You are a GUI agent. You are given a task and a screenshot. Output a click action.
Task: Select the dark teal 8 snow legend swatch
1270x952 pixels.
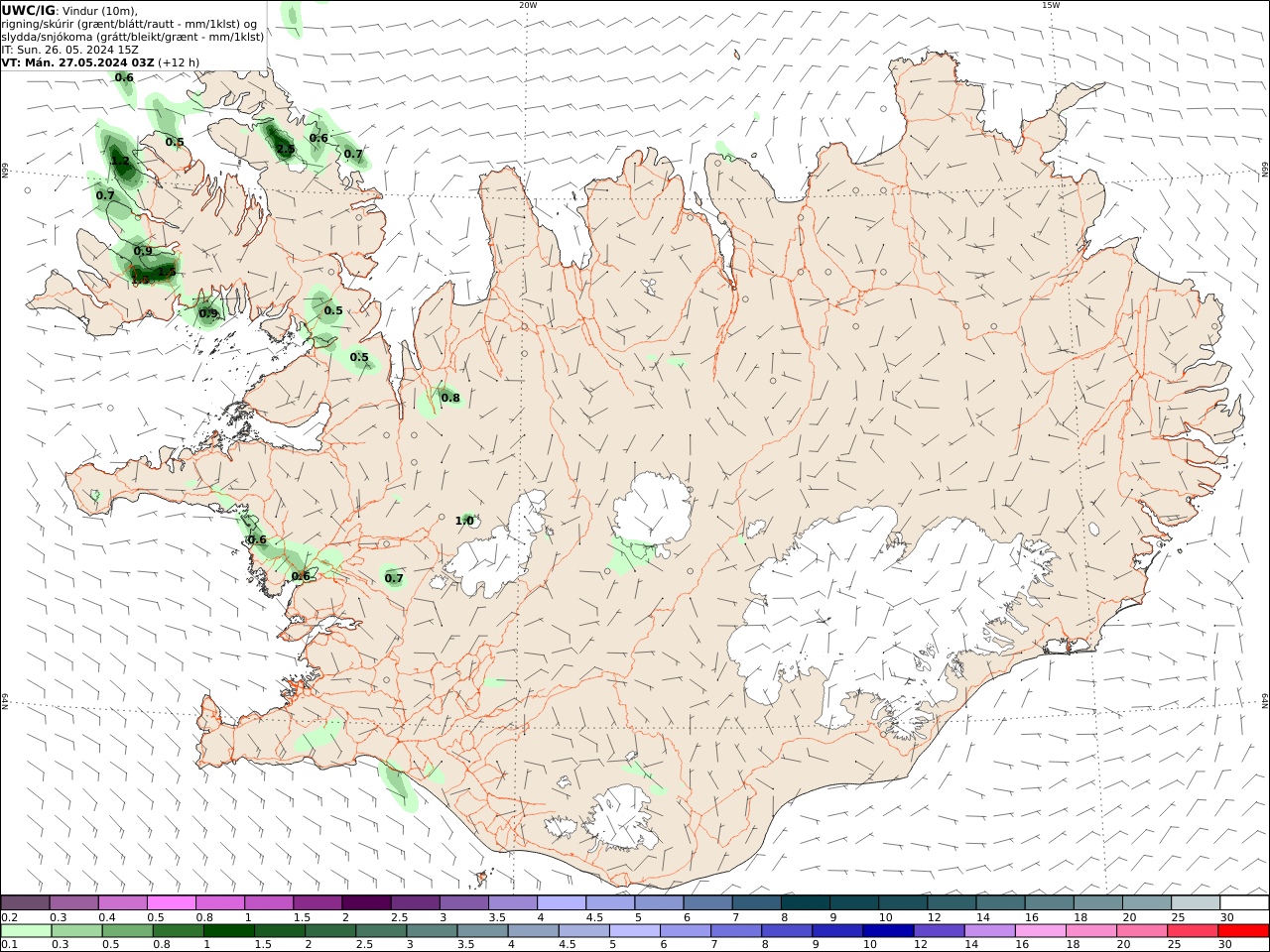(x=806, y=903)
